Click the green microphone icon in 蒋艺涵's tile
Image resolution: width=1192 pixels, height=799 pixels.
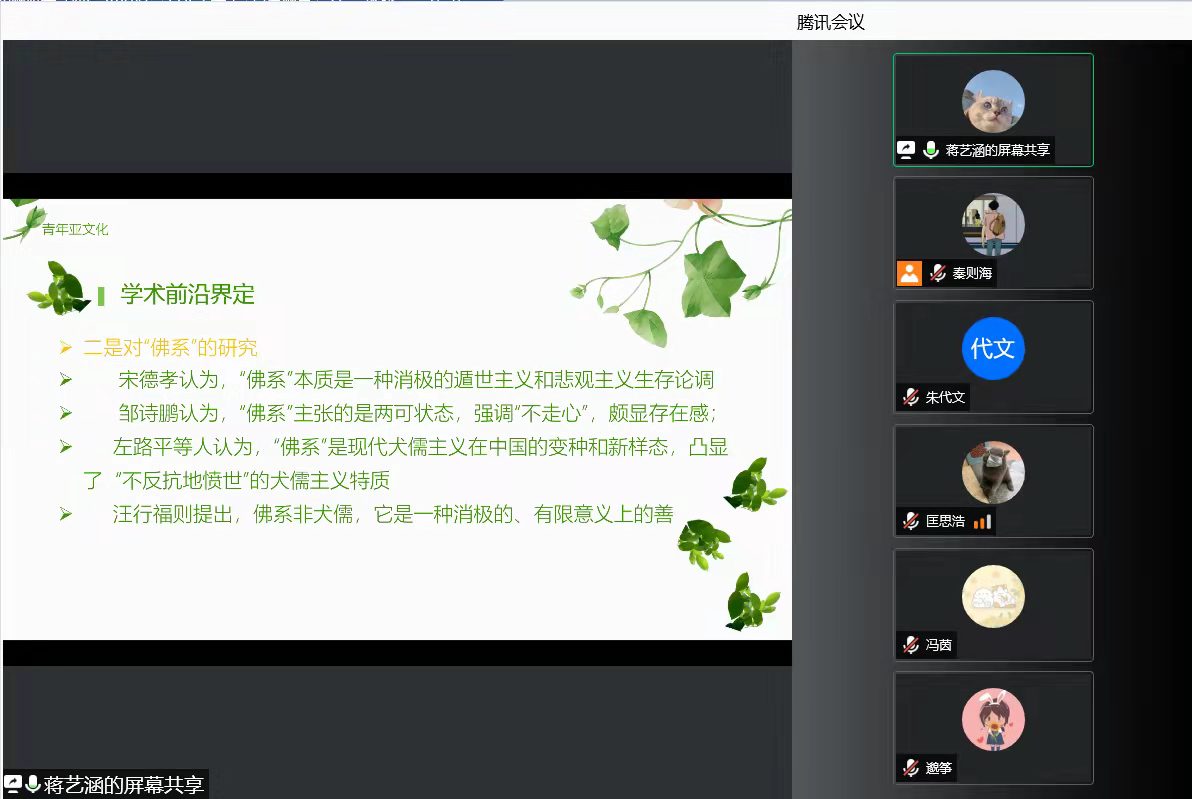(931, 150)
